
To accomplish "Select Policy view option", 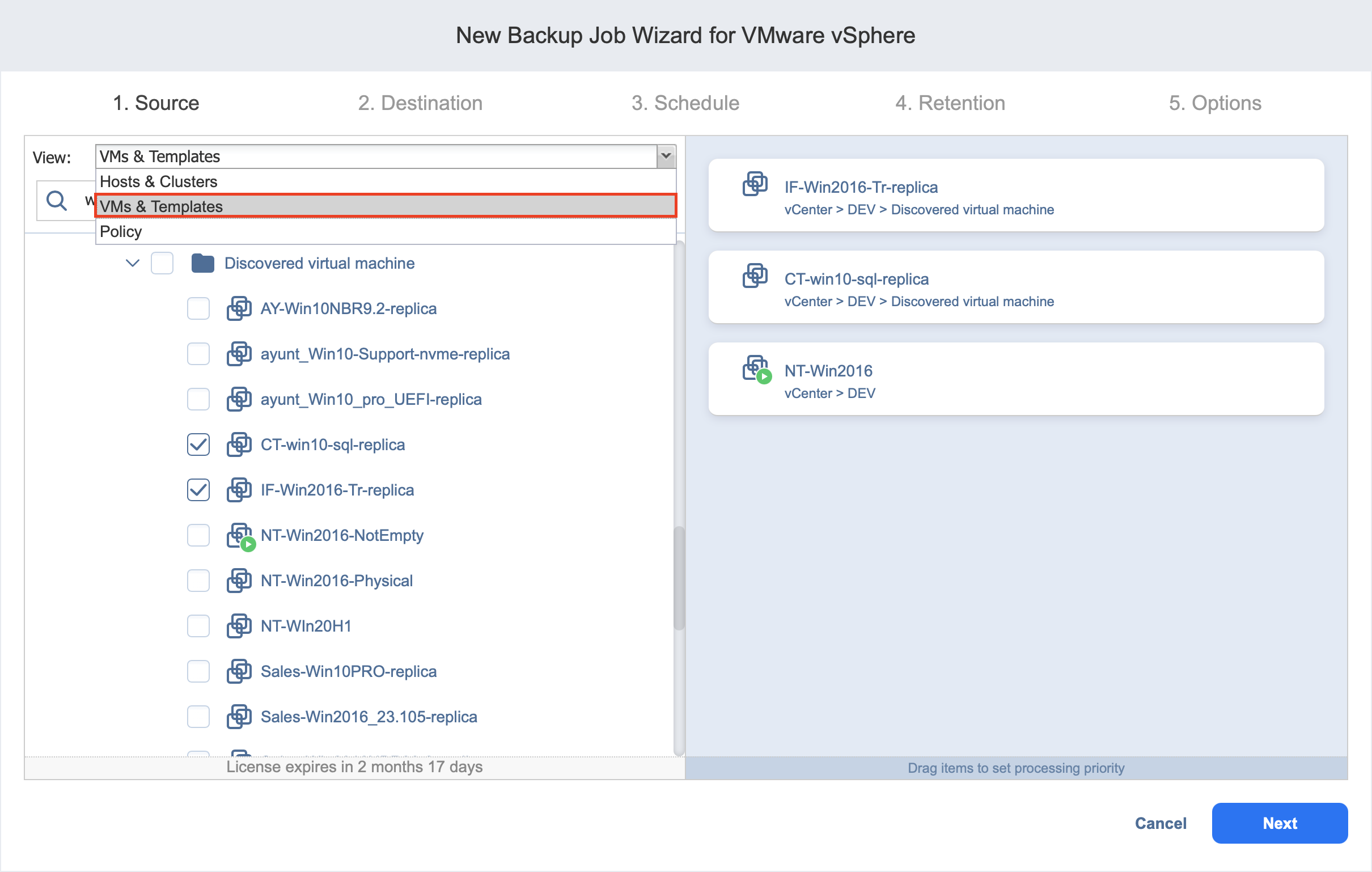I will click(x=386, y=231).
